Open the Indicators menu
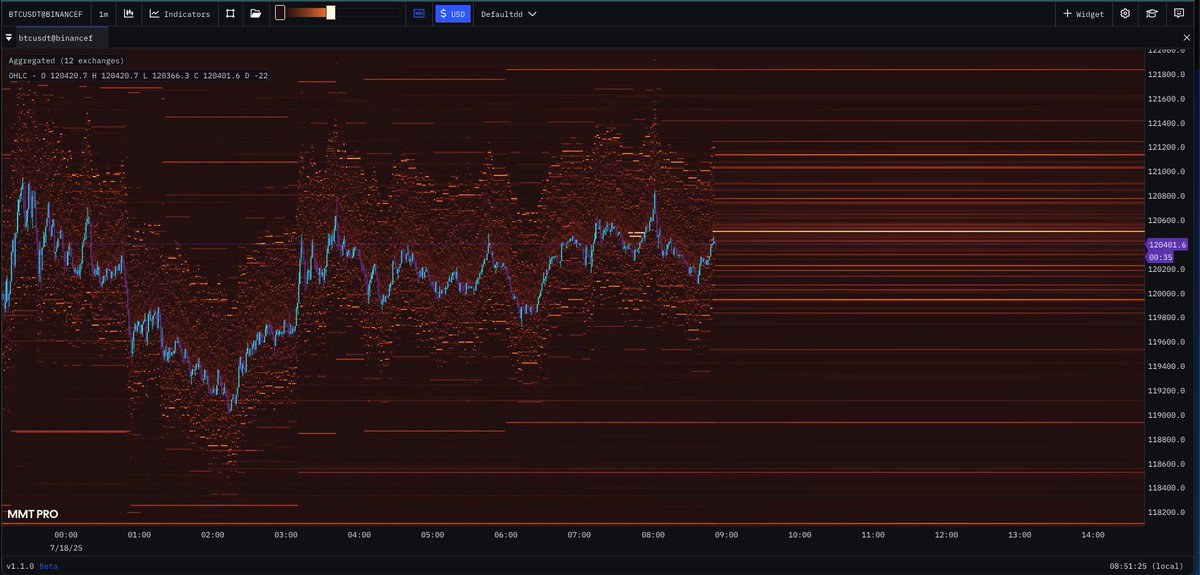The width and height of the screenshot is (1200, 575). click(x=180, y=14)
